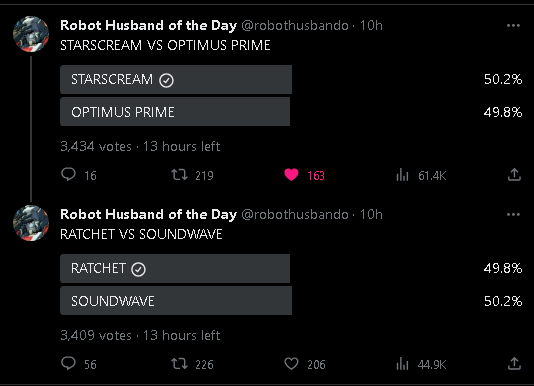Open profile avatar on first tweet

(x=31, y=34)
